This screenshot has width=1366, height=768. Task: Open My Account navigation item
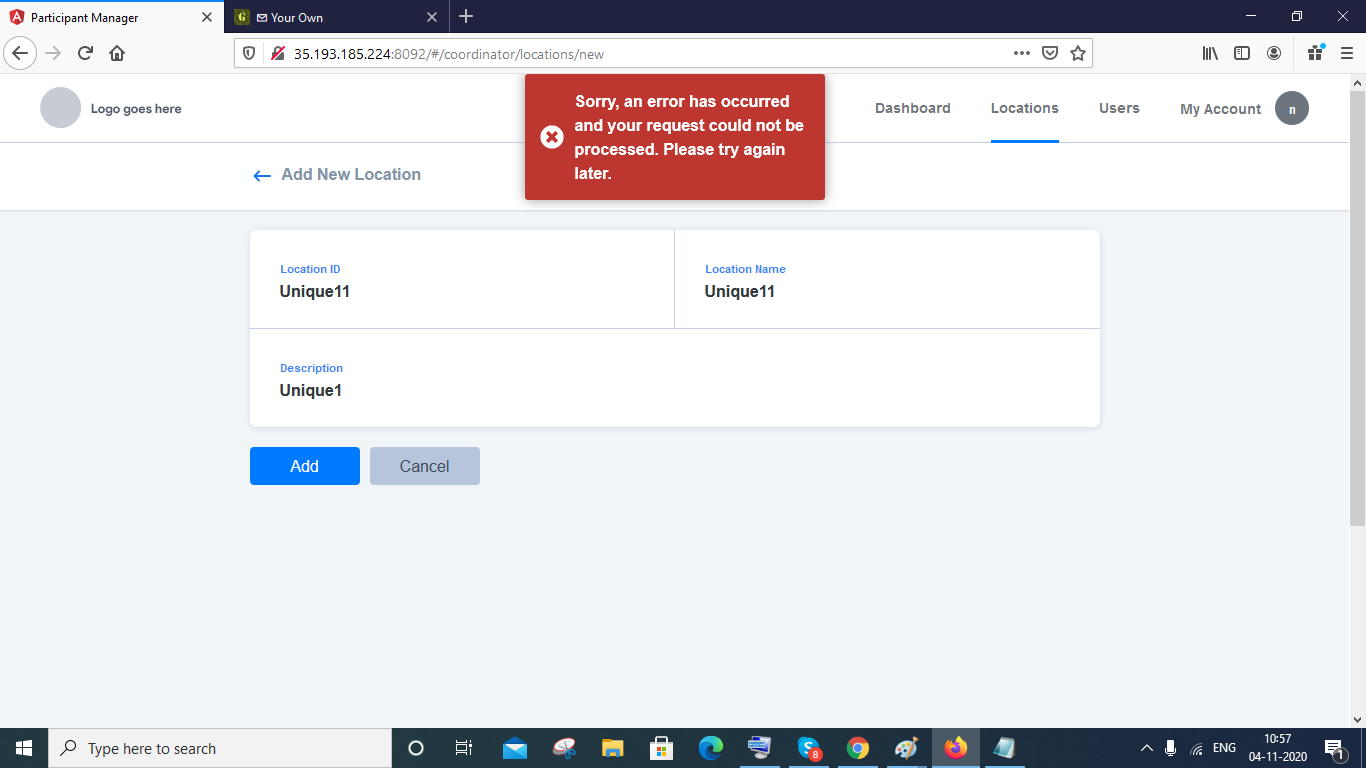[1220, 109]
